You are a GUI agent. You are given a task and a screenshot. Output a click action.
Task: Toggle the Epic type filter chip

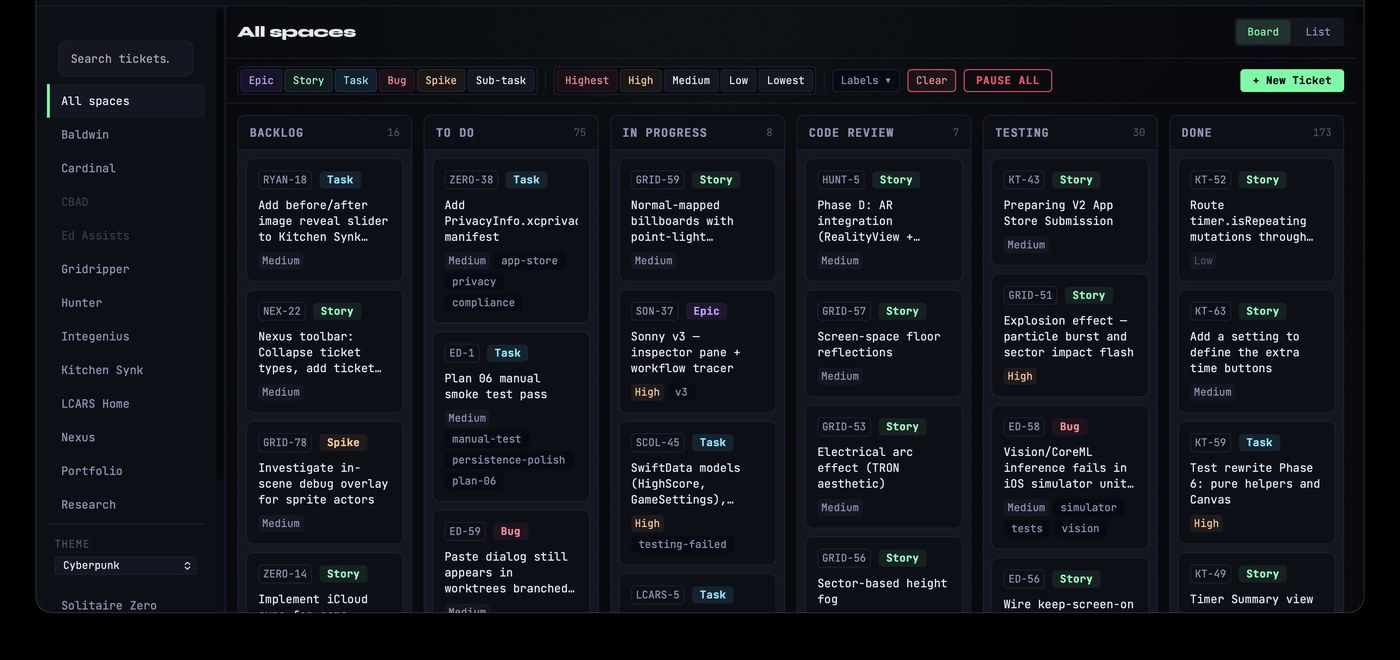click(261, 81)
